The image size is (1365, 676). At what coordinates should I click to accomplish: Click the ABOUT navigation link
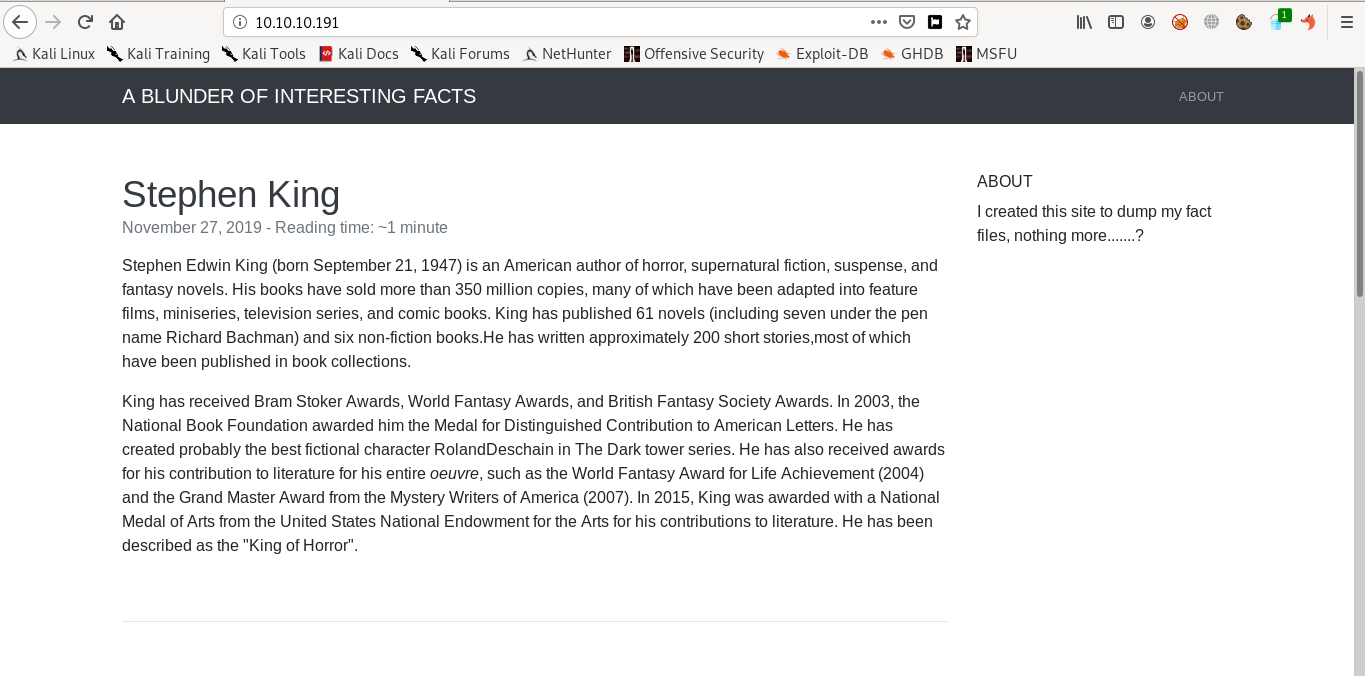coord(1201,97)
